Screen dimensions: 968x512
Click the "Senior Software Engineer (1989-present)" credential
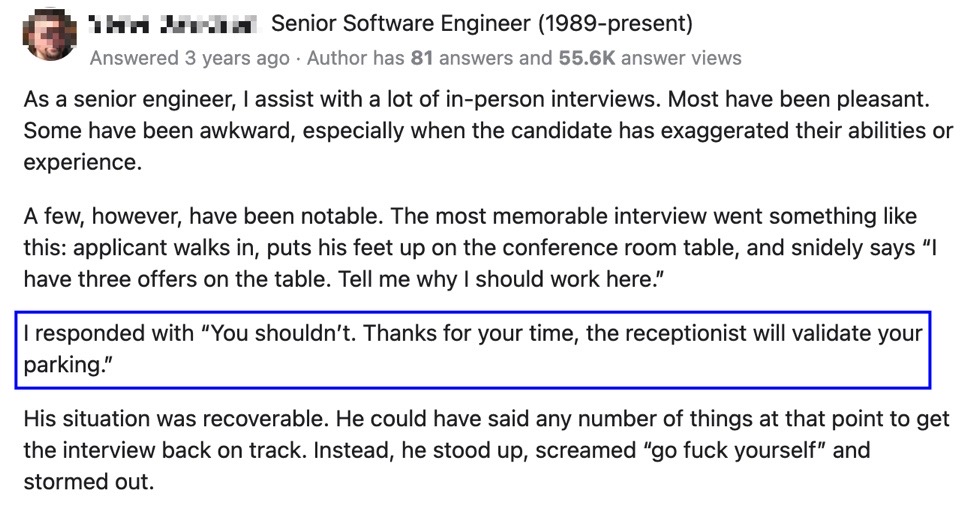tap(481, 23)
